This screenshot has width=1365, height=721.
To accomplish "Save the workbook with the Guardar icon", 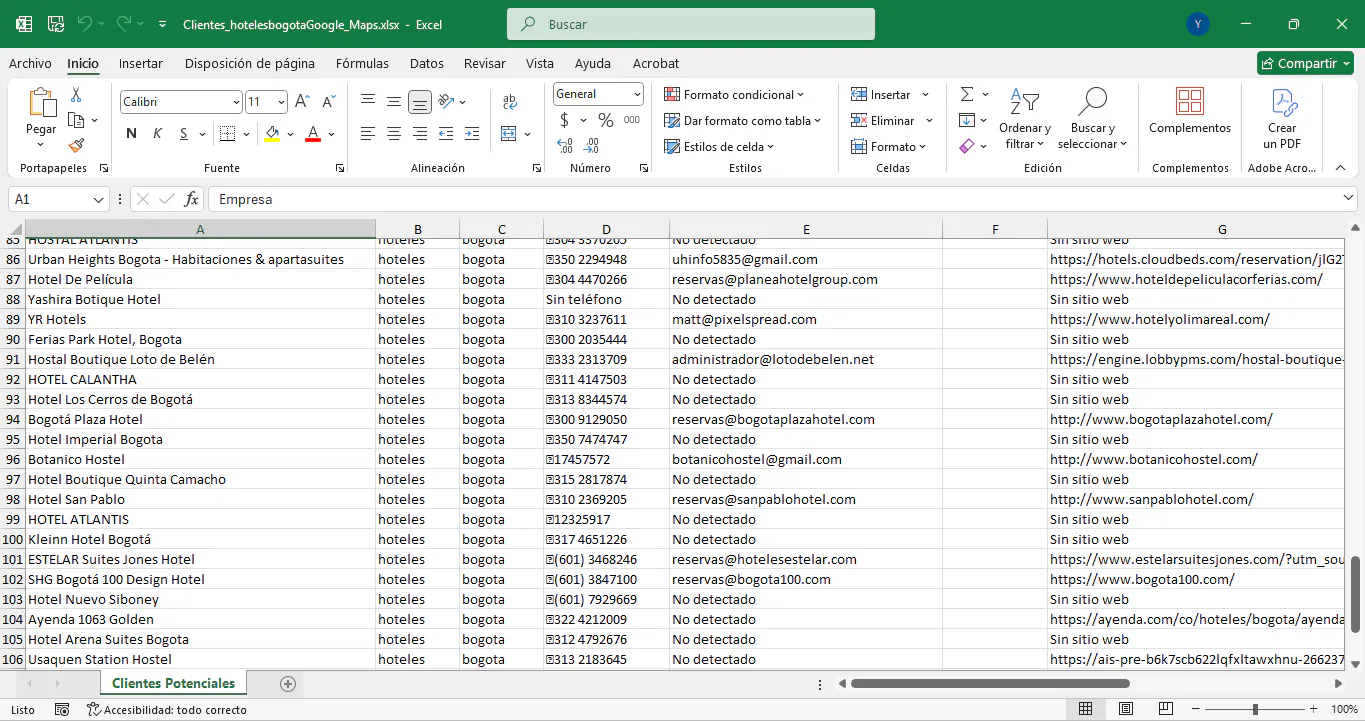I will [56, 24].
